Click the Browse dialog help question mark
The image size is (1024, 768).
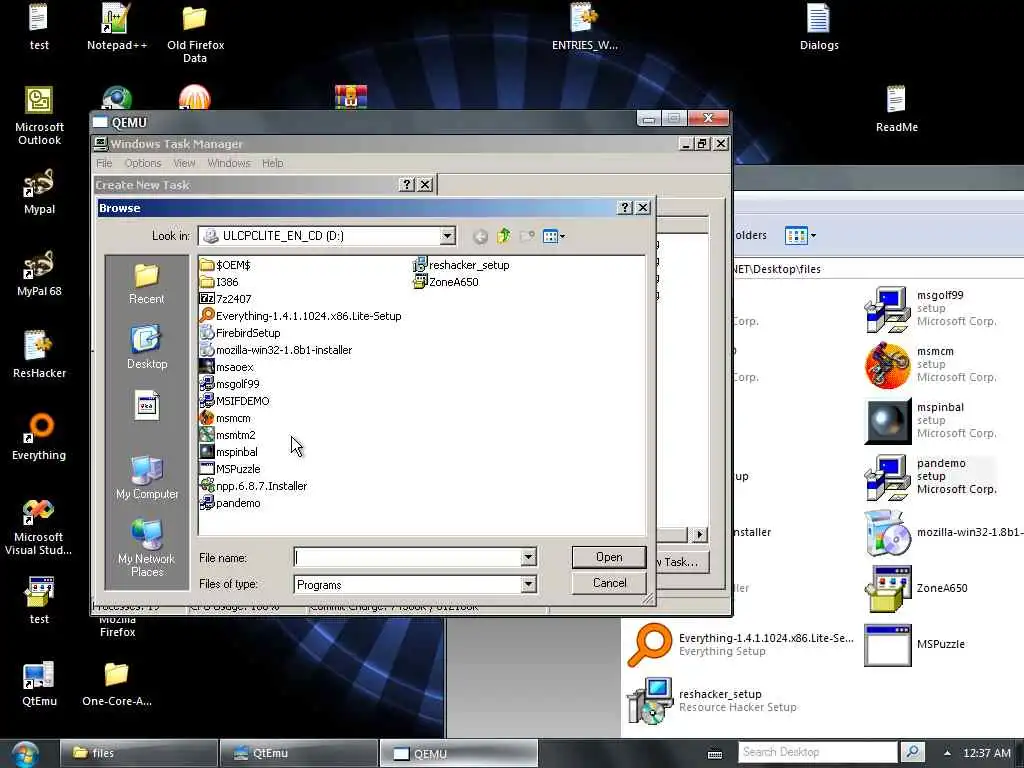click(625, 208)
